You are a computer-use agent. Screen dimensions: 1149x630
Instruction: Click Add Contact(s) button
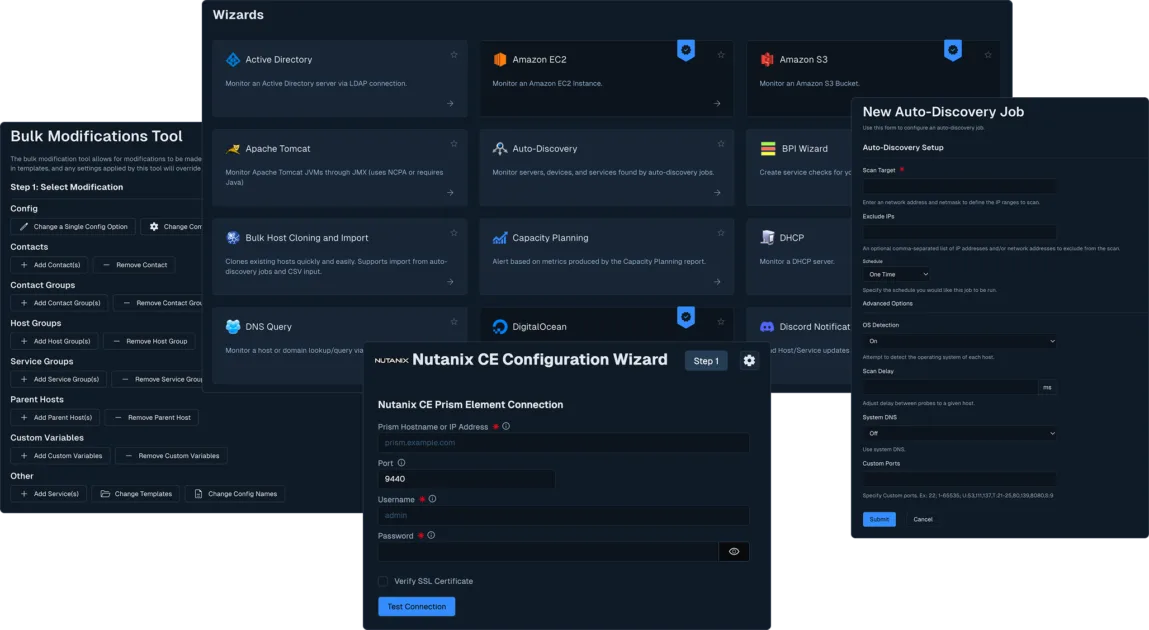(50, 264)
